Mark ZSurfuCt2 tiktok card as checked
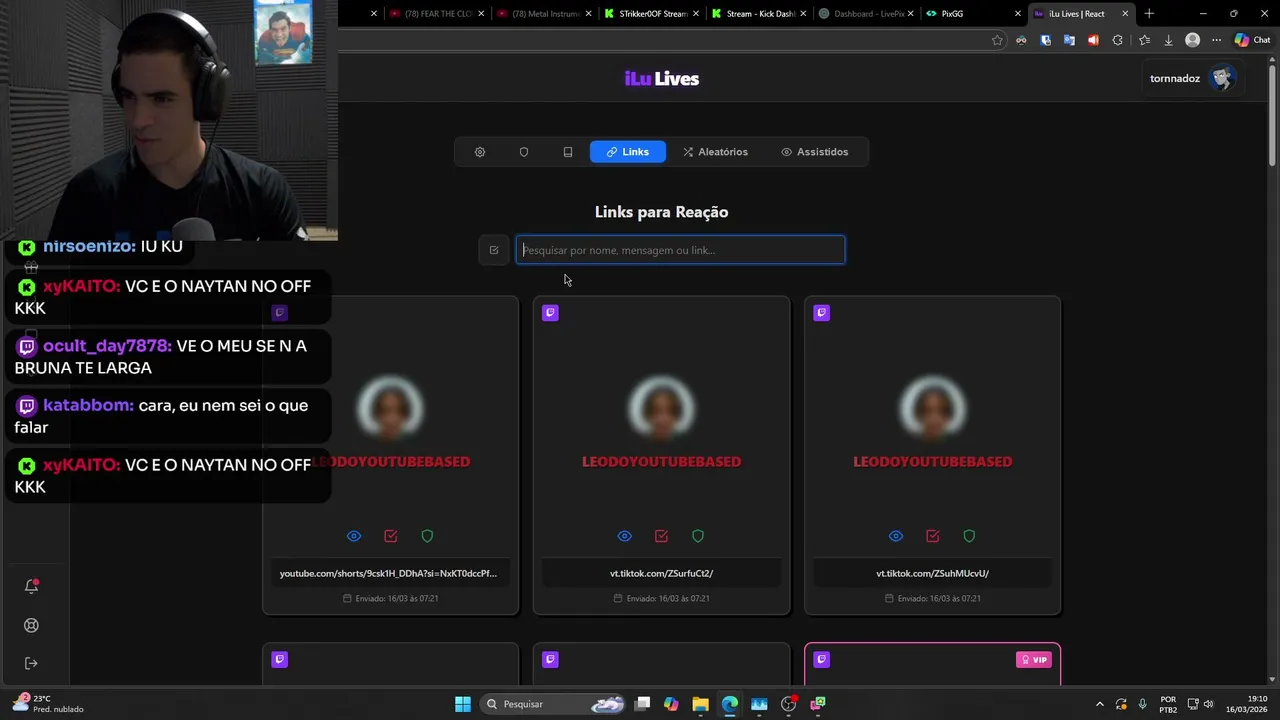The height and width of the screenshot is (720, 1280). [x=661, y=536]
